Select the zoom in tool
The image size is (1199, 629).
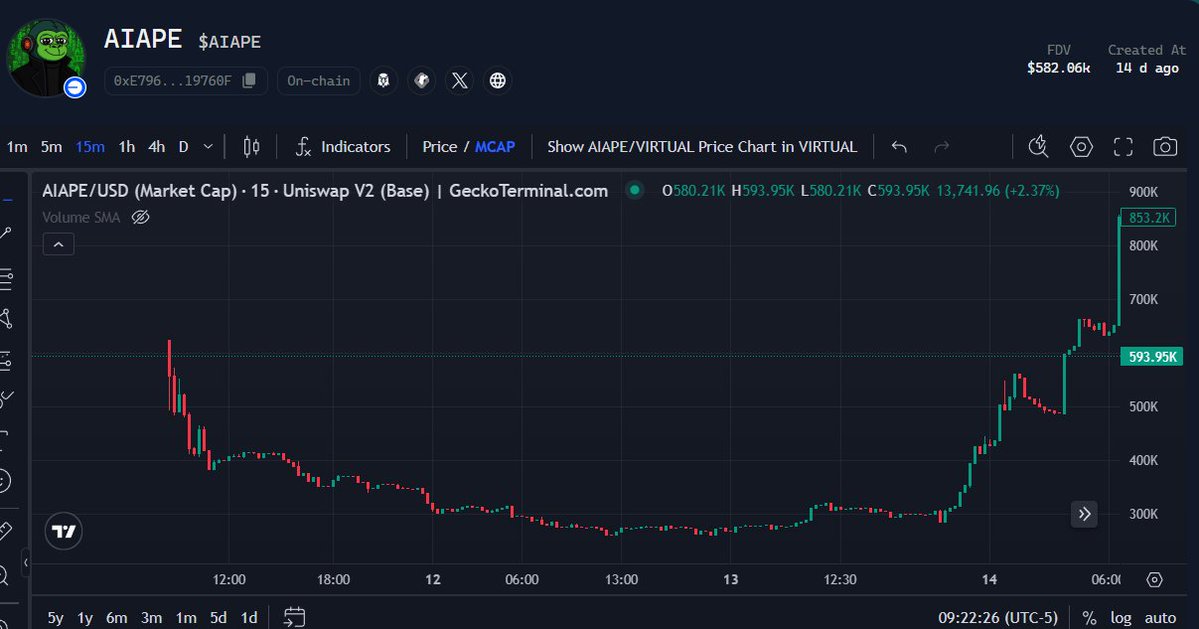click(x=5, y=575)
